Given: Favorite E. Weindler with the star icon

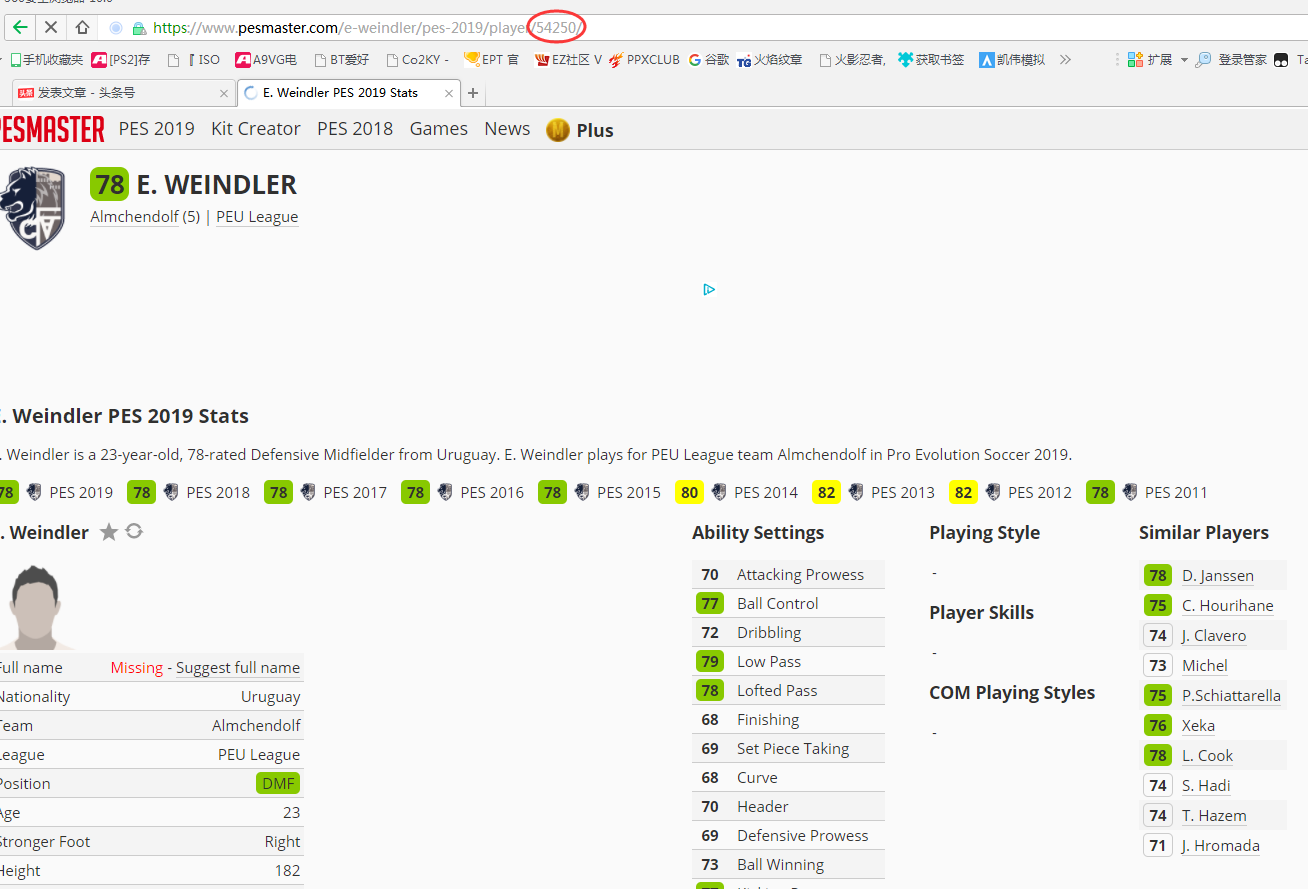Looking at the screenshot, I should (x=108, y=532).
